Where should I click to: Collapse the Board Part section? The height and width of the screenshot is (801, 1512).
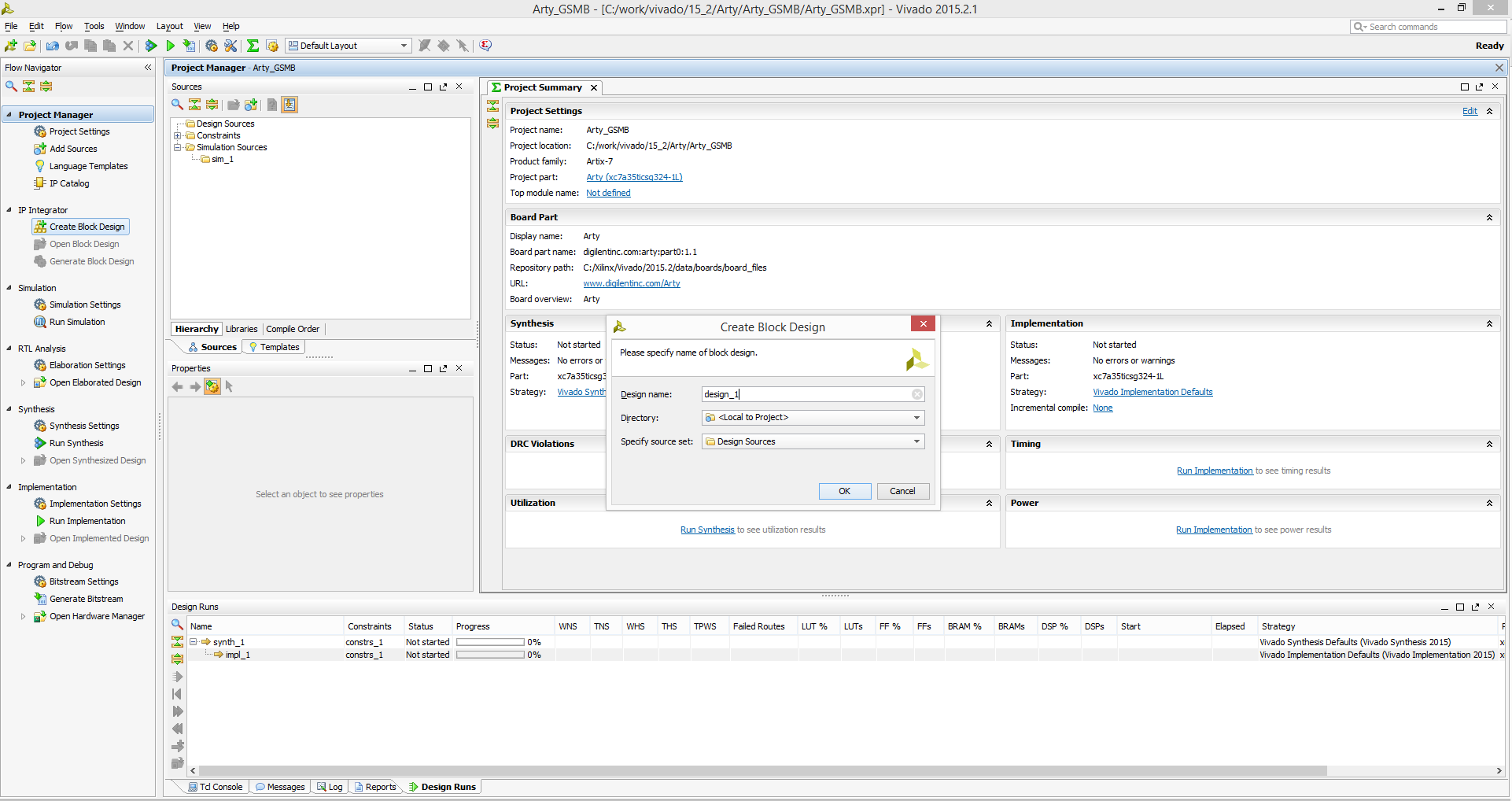(x=1489, y=217)
